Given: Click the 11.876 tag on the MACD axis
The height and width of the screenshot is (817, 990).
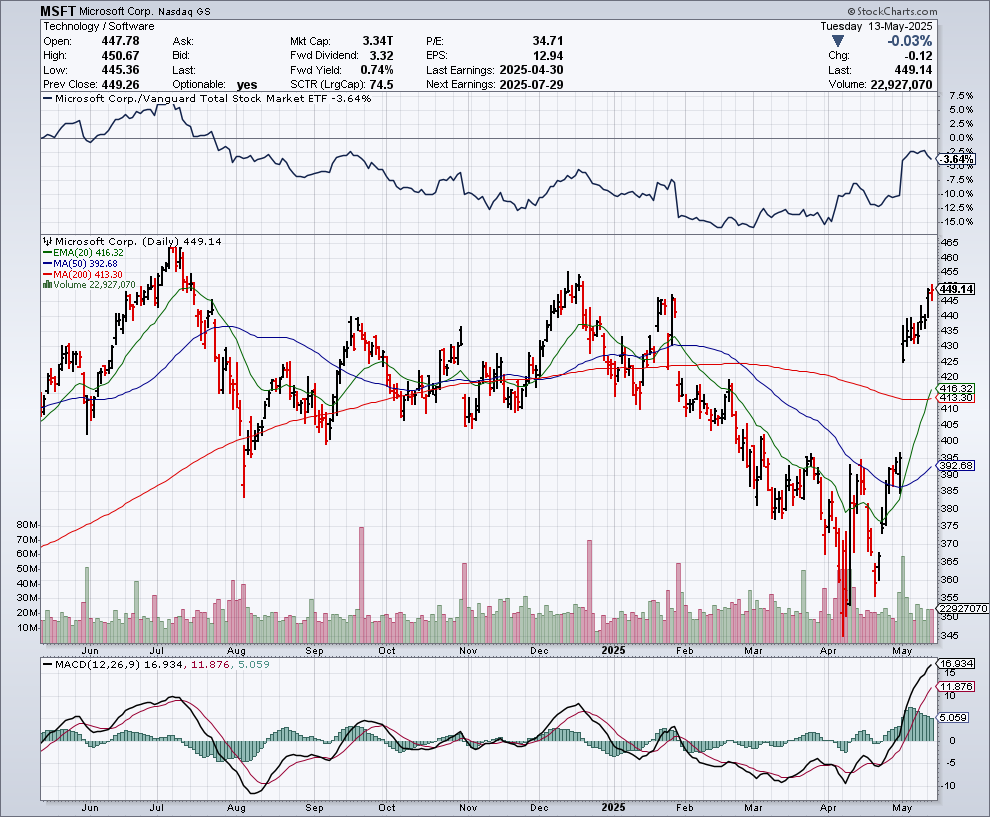Looking at the screenshot, I should 957,687.
